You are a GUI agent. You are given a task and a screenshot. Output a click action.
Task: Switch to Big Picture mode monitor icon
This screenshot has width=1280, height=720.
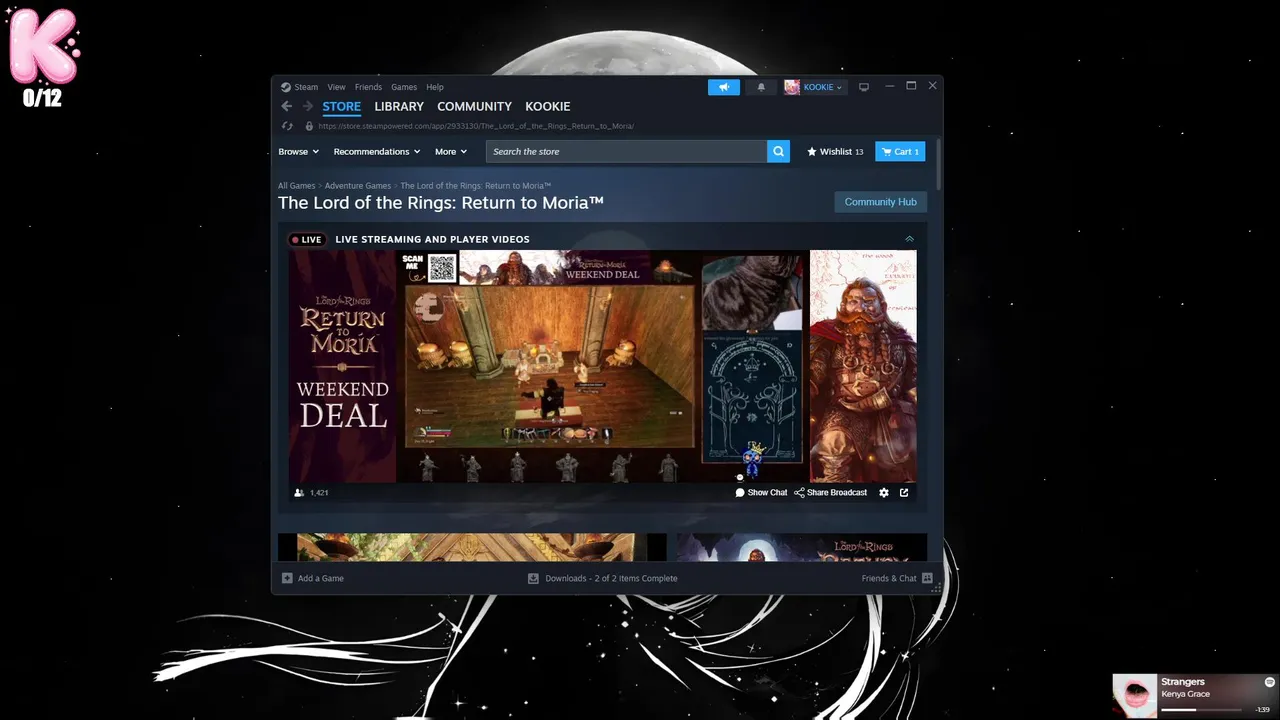point(864,87)
